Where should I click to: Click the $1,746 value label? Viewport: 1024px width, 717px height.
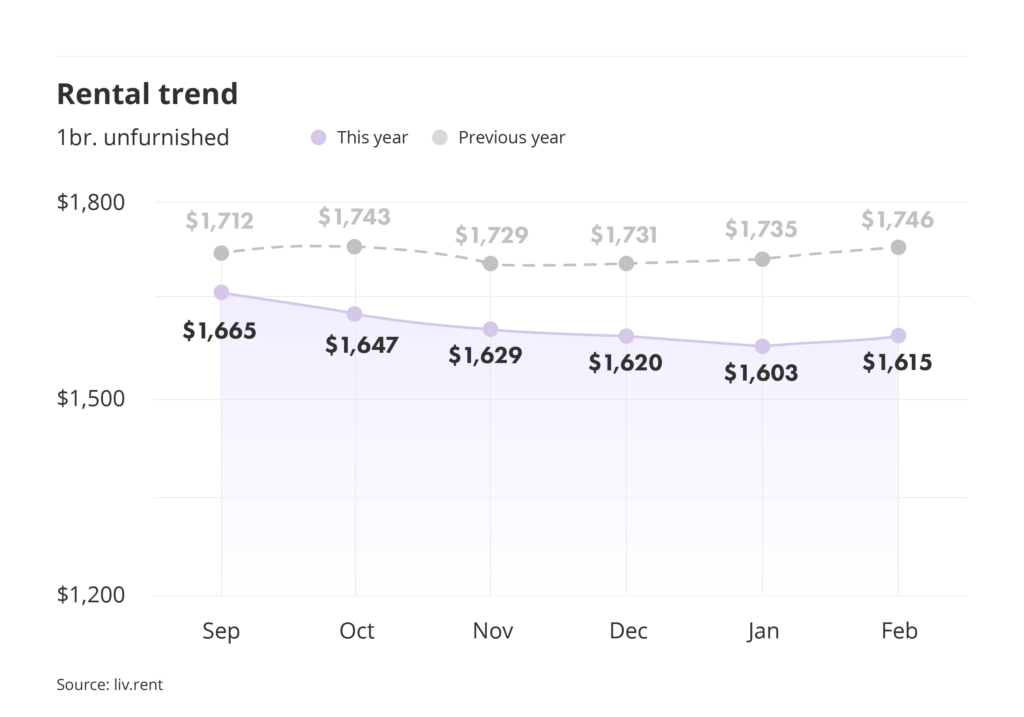[x=897, y=219]
